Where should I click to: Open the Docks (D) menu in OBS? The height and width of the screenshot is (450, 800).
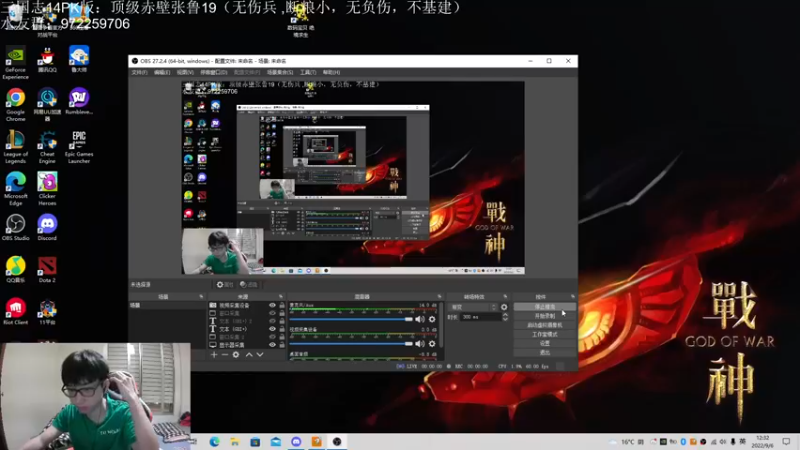pos(214,72)
